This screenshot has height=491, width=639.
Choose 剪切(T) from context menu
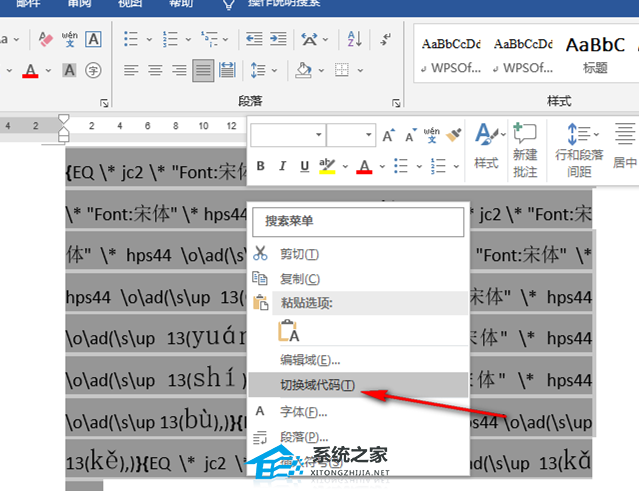[x=358, y=254]
